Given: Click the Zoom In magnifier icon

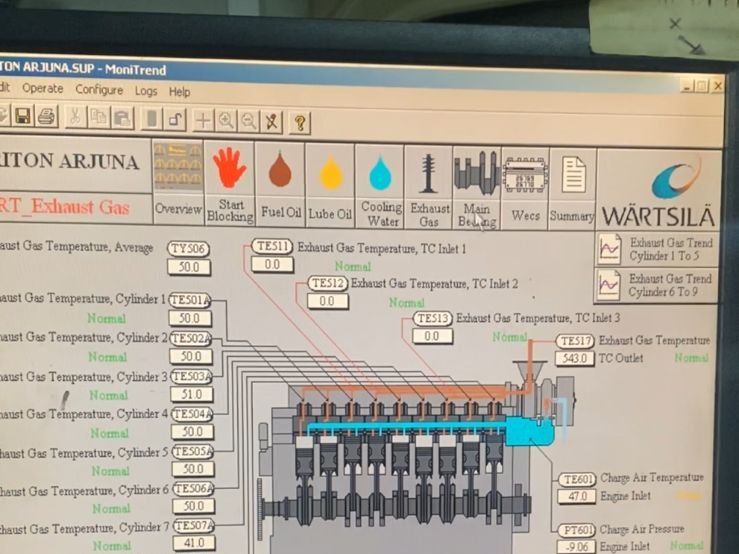Looking at the screenshot, I should coord(226,121).
